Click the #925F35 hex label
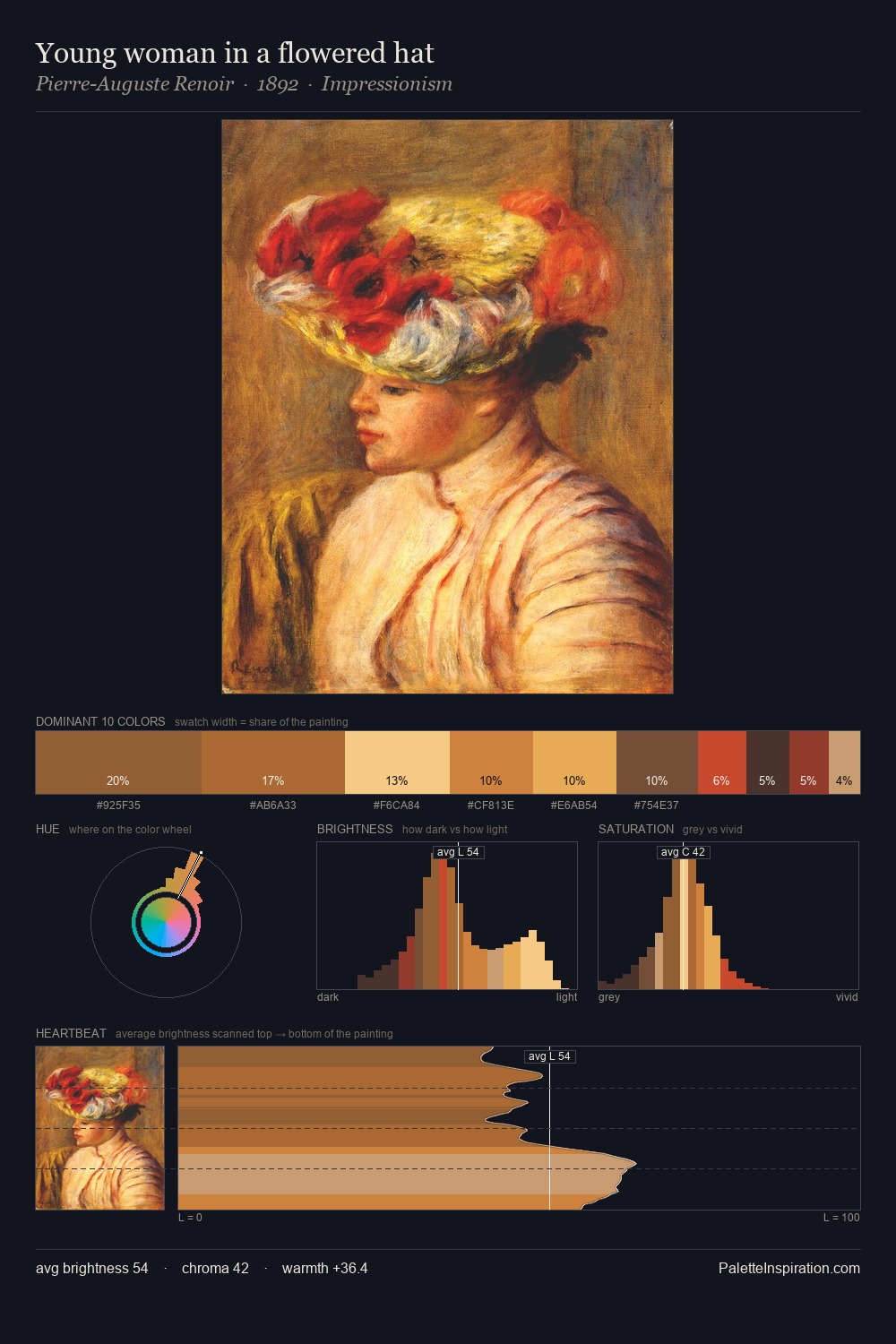This screenshot has height=1344, width=896. point(118,806)
